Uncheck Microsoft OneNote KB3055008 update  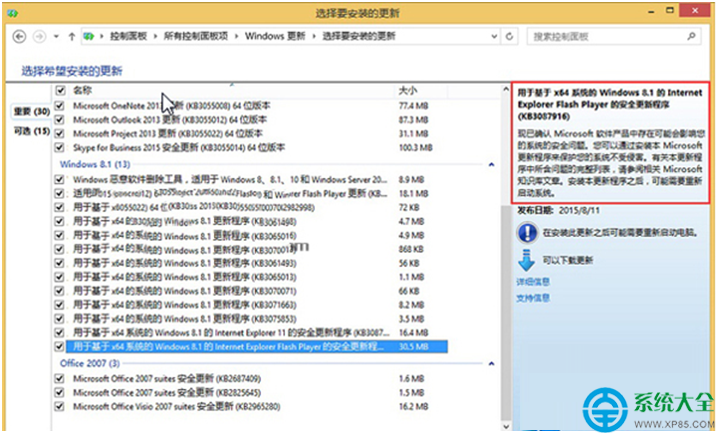(x=59, y=106)
